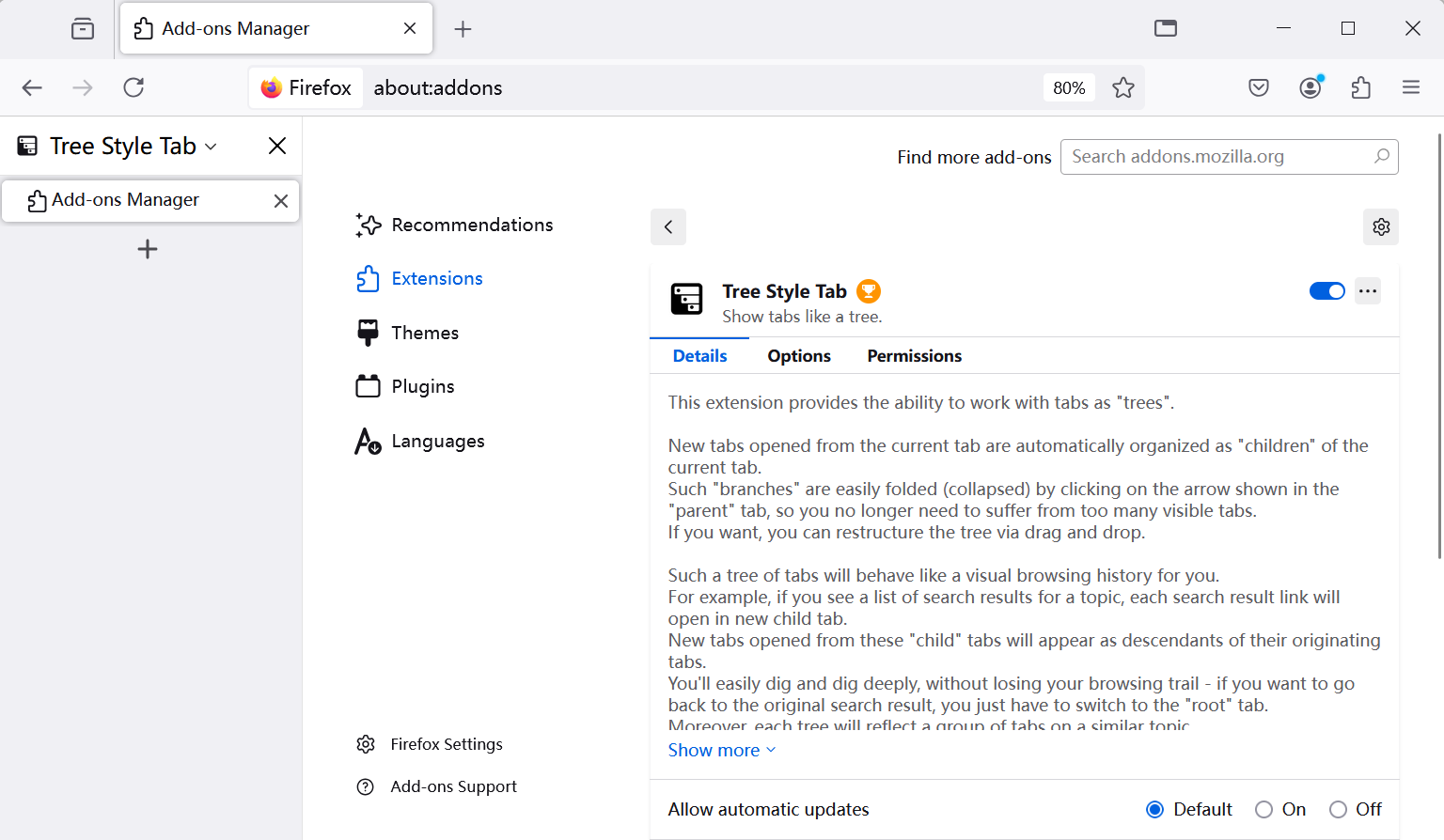The image size is (1444, 840).
Task: Set automatic updates to Off
Action: click(1338, 809)
